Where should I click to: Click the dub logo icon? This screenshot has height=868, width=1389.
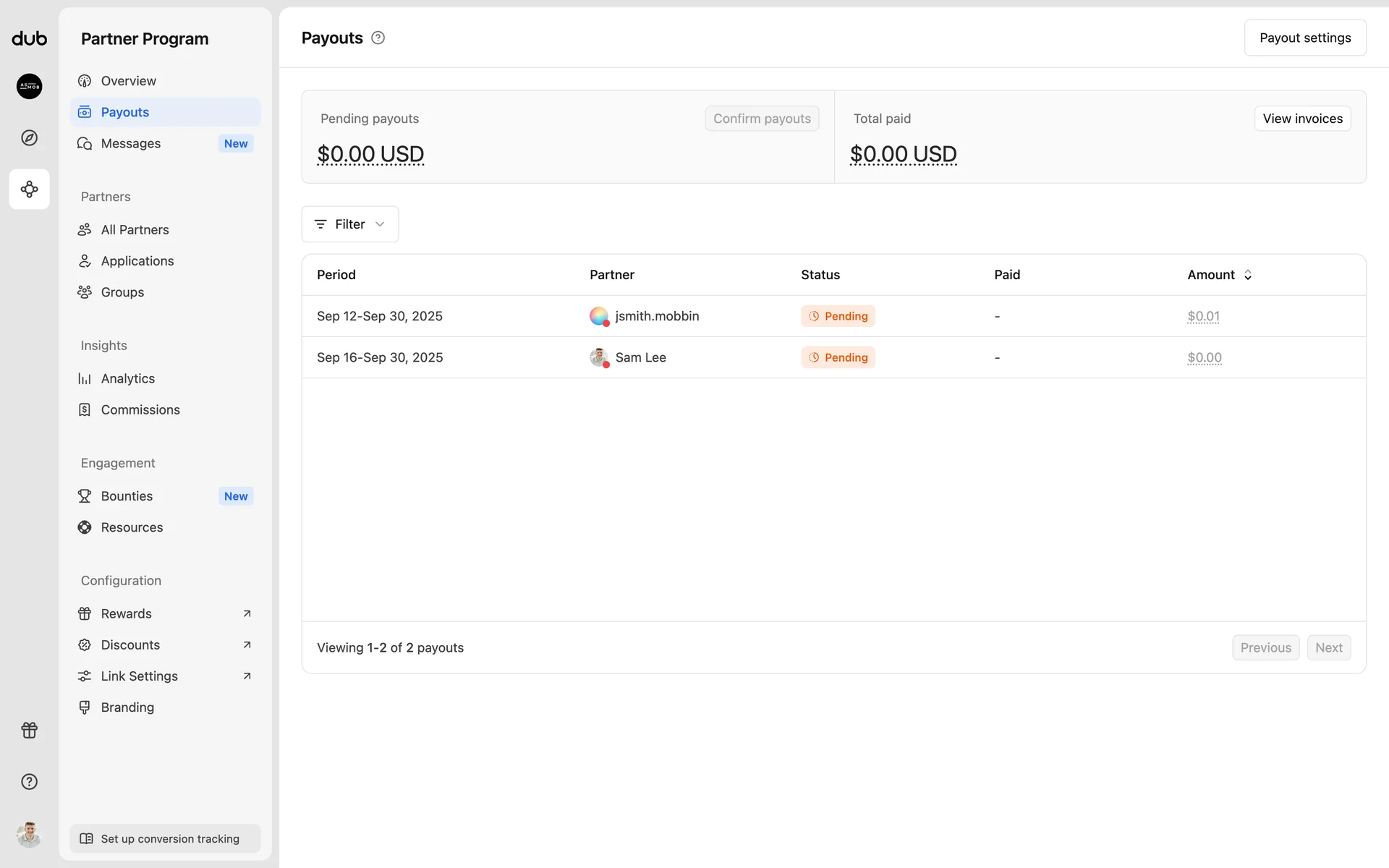[29, 38]
